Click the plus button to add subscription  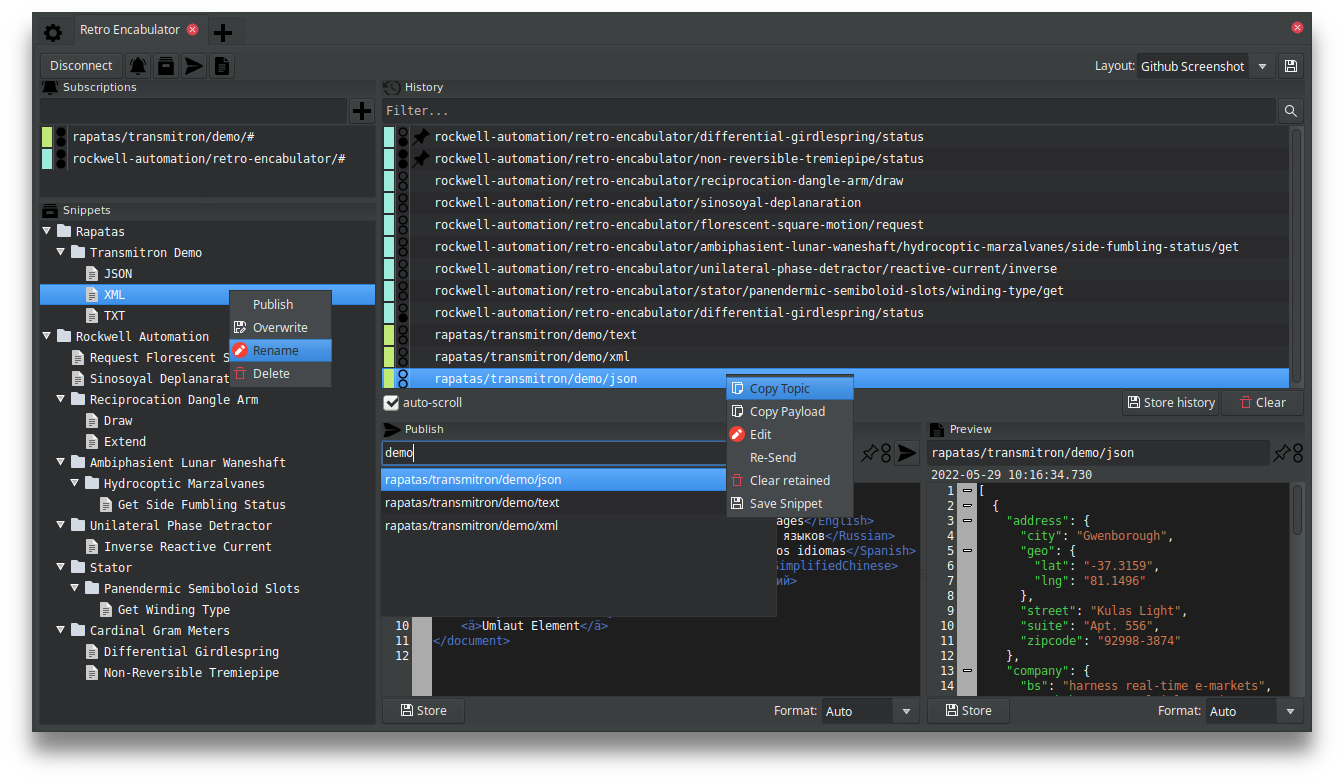pyautogui.click(x=362, y=111)
